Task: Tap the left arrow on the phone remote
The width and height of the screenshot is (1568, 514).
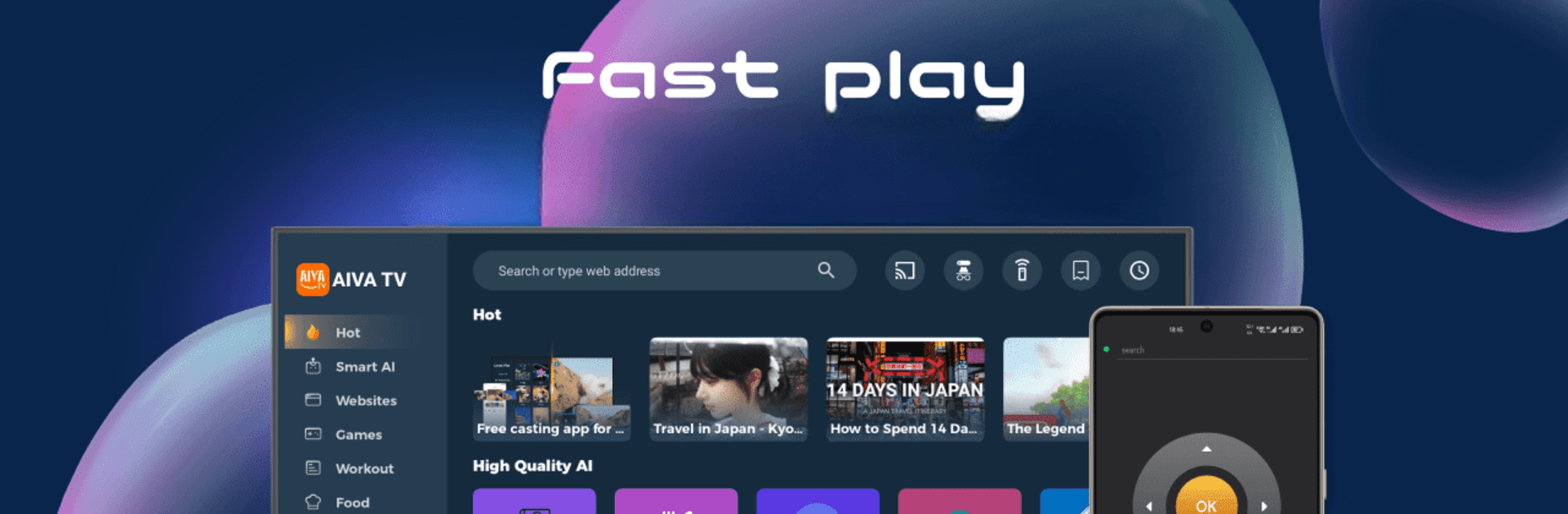Action: point(1149,506)
